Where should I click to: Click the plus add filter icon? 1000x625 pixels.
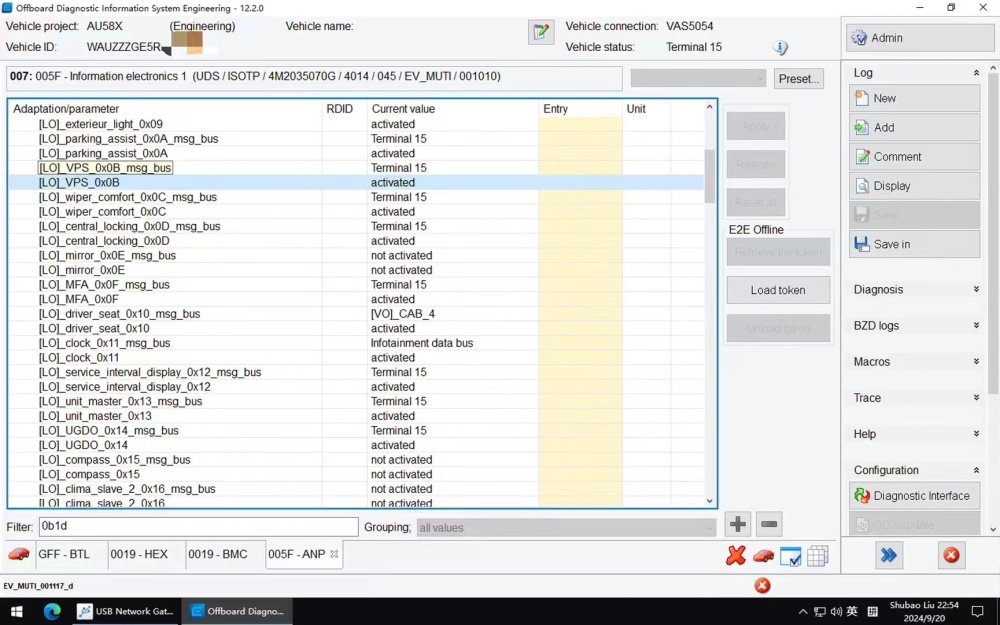[738, 524]
